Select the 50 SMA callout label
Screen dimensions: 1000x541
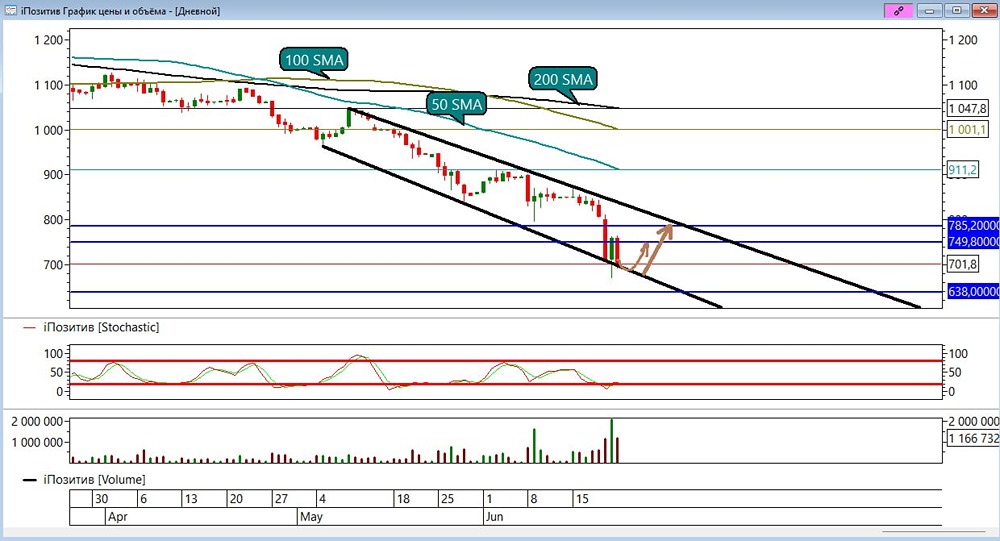(457, 104)
